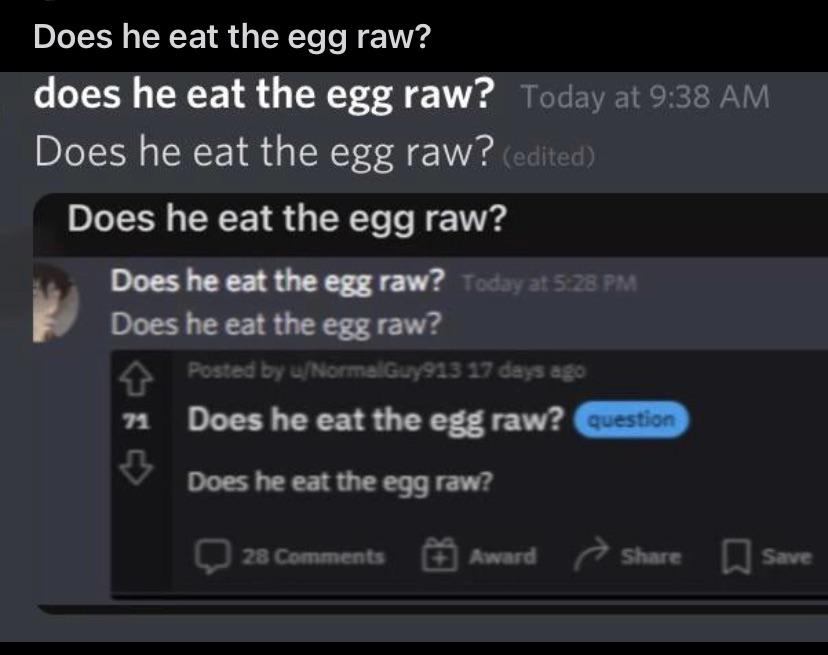
Task: Click the Share text label
Action: click(649, 556)
